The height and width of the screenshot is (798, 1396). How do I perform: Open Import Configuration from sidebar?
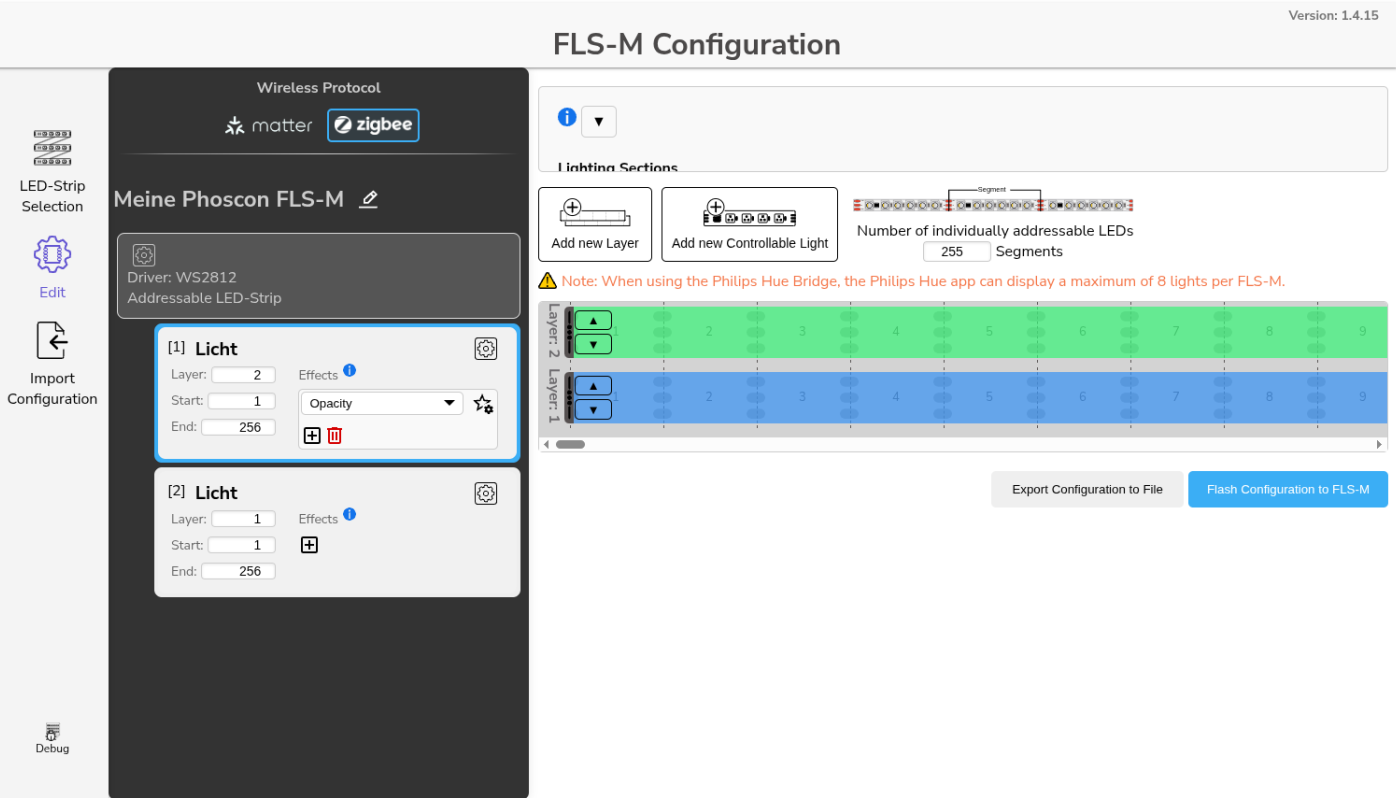pos(52,363)
